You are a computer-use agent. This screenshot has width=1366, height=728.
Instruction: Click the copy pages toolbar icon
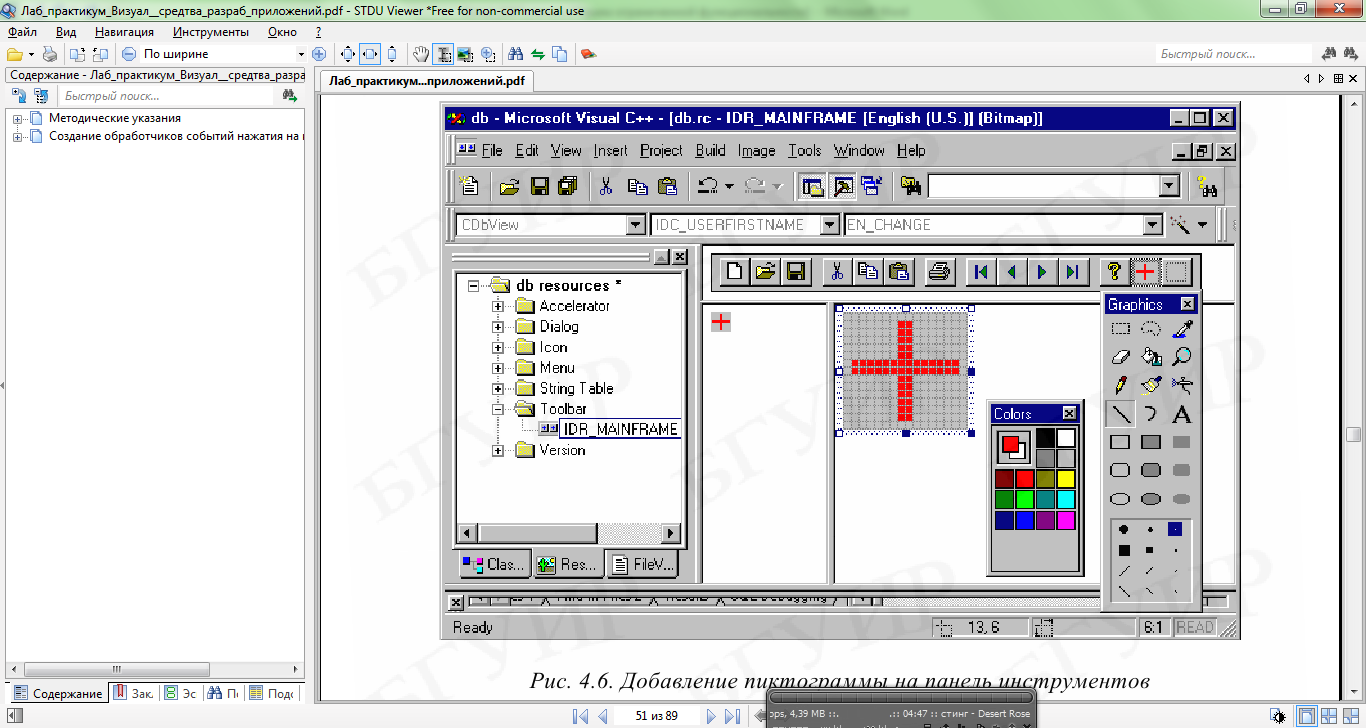coord(560,54)
